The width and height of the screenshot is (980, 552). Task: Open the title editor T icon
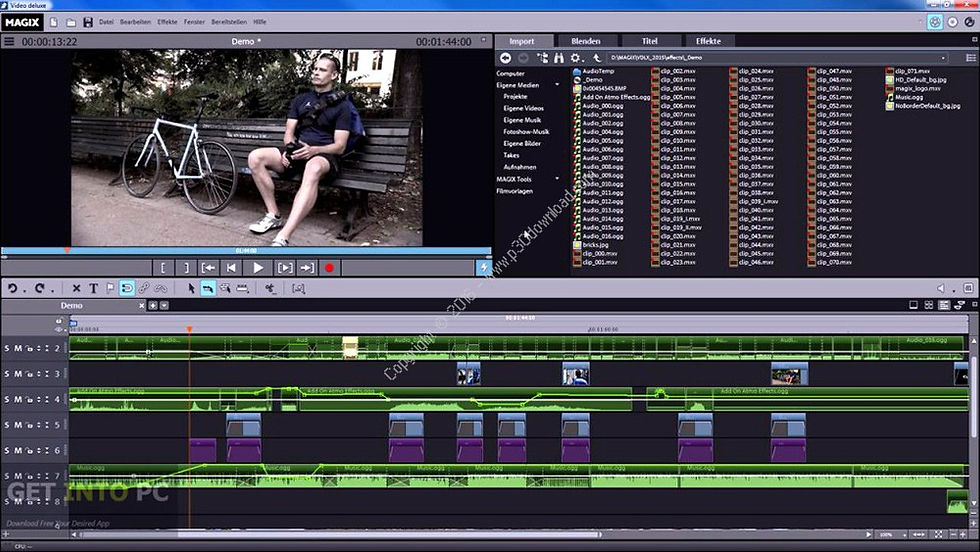(x=93, y=288)
